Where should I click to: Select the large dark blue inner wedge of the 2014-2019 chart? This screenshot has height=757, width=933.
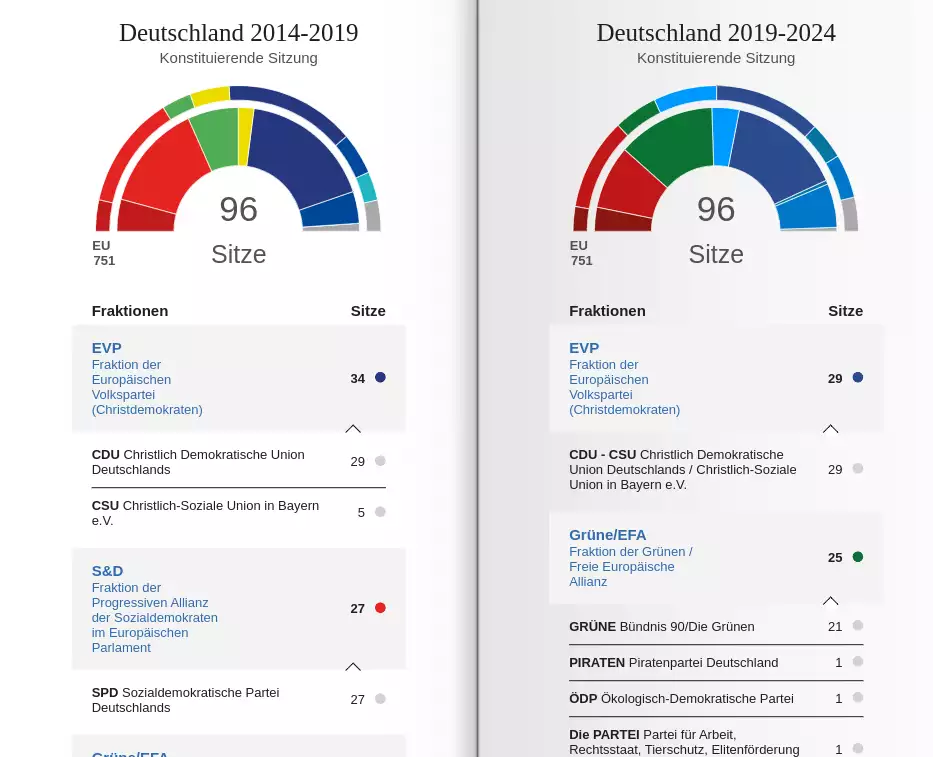(x=298, y=155)
